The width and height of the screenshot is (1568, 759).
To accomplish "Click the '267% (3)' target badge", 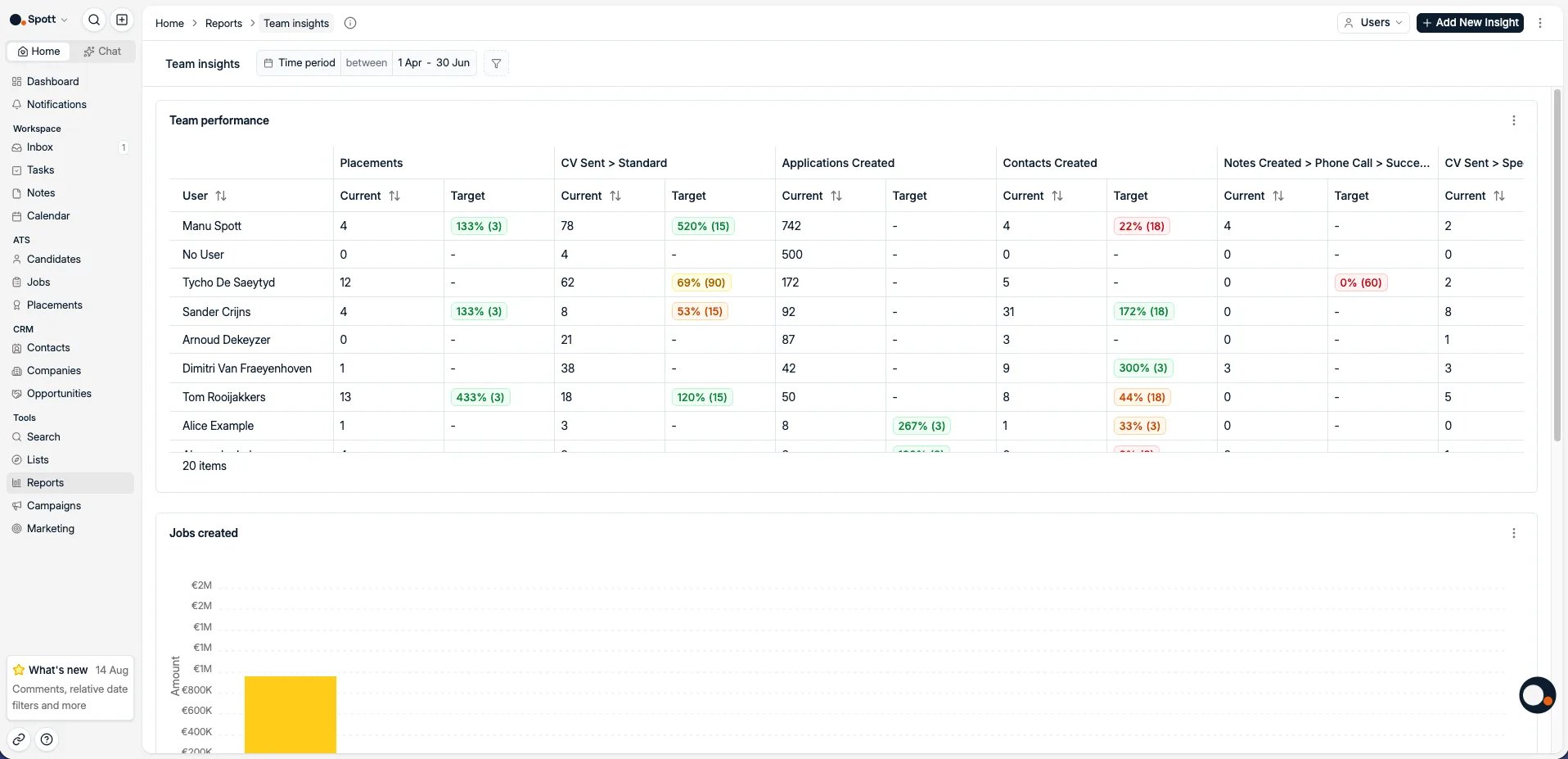I will (x=921, y=426).
